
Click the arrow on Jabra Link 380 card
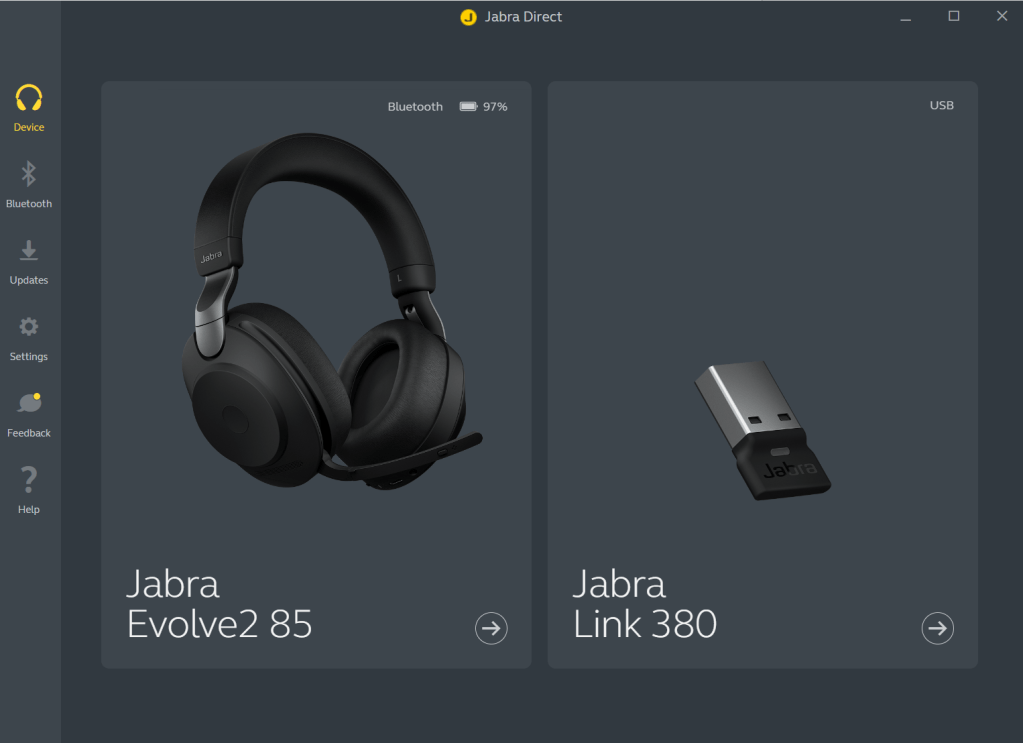click(x=938, y=628)
